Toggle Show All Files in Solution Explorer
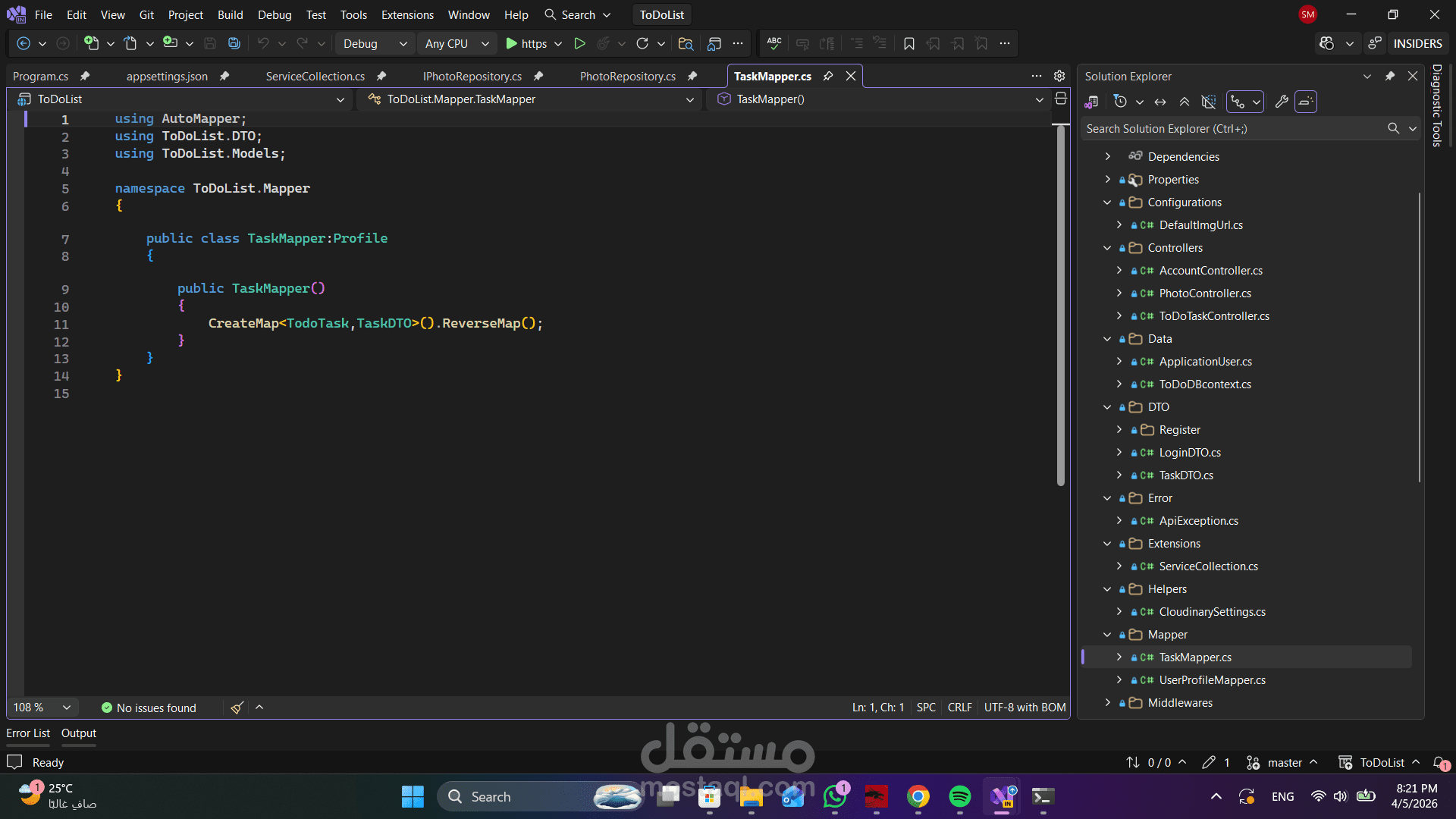The width and height of the screenshot is (1456, 819). tap(1209, 102)
